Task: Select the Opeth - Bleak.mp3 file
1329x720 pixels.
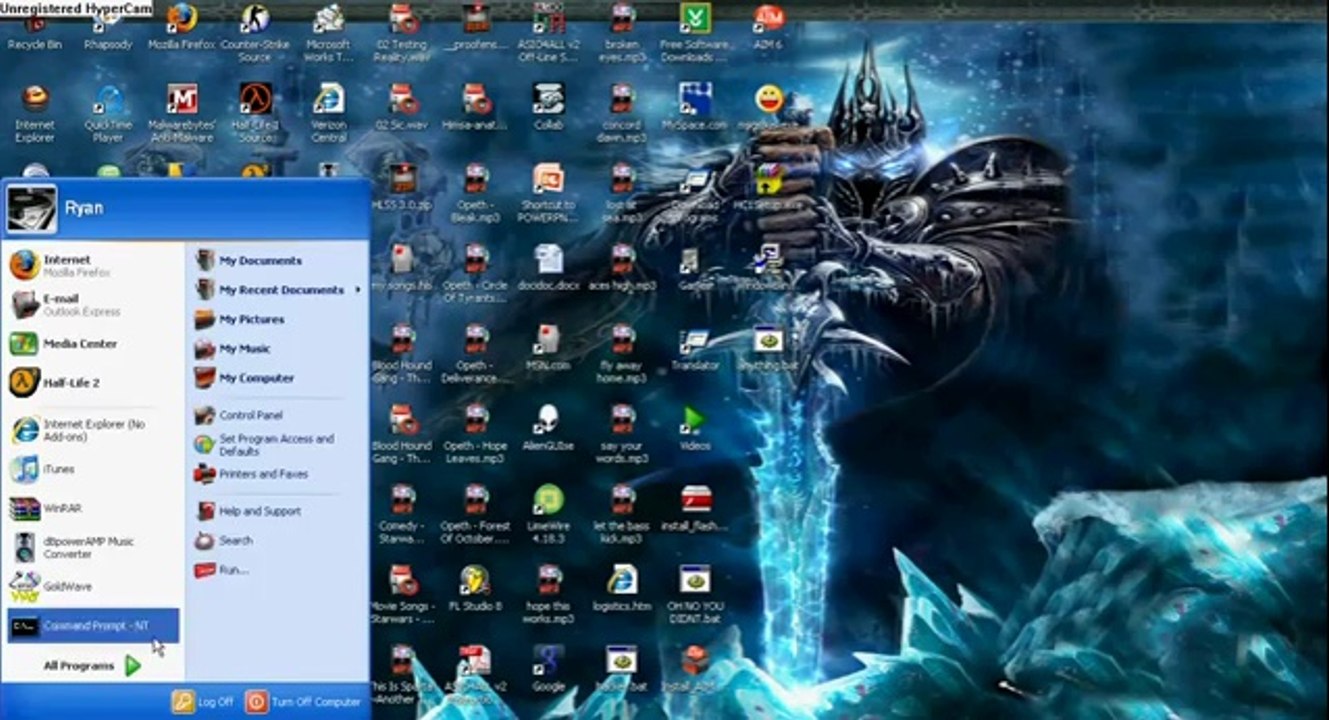Action: (475, 194)
